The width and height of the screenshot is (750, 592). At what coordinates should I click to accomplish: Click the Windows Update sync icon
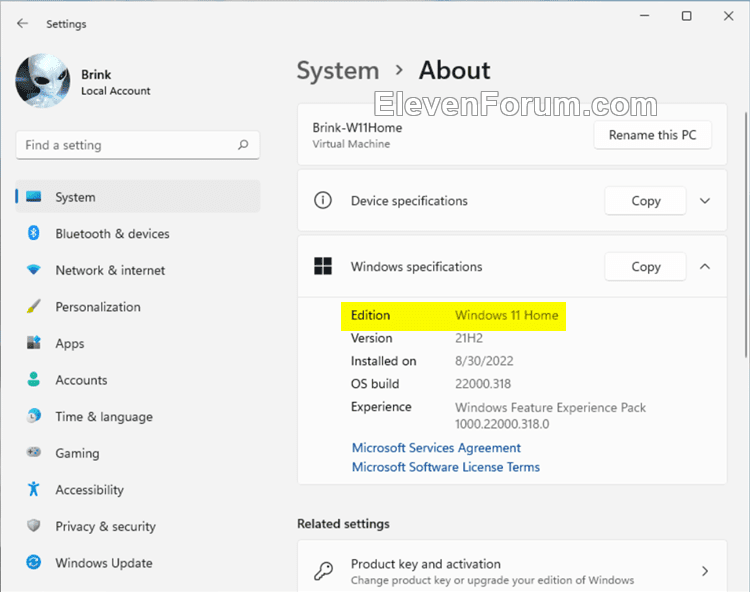(x=33, y=562)
